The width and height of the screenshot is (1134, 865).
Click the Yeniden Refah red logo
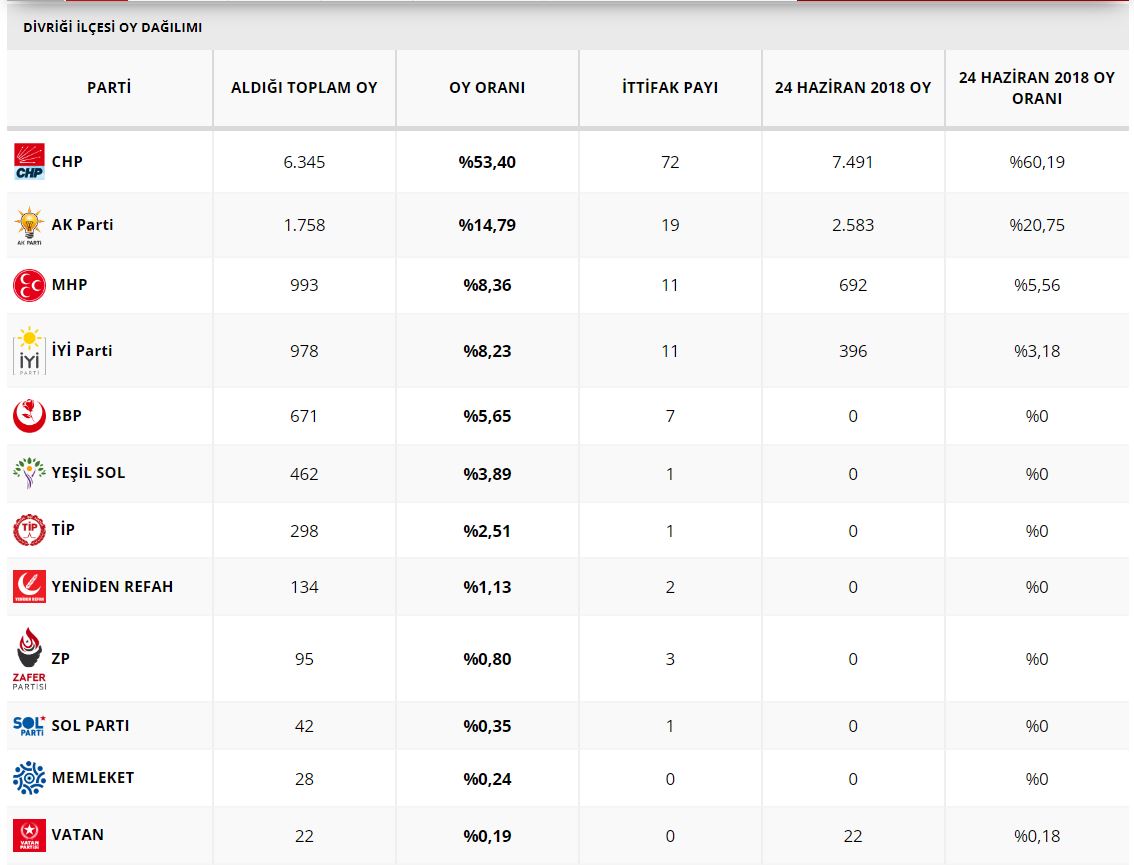[x=29, y=587]
